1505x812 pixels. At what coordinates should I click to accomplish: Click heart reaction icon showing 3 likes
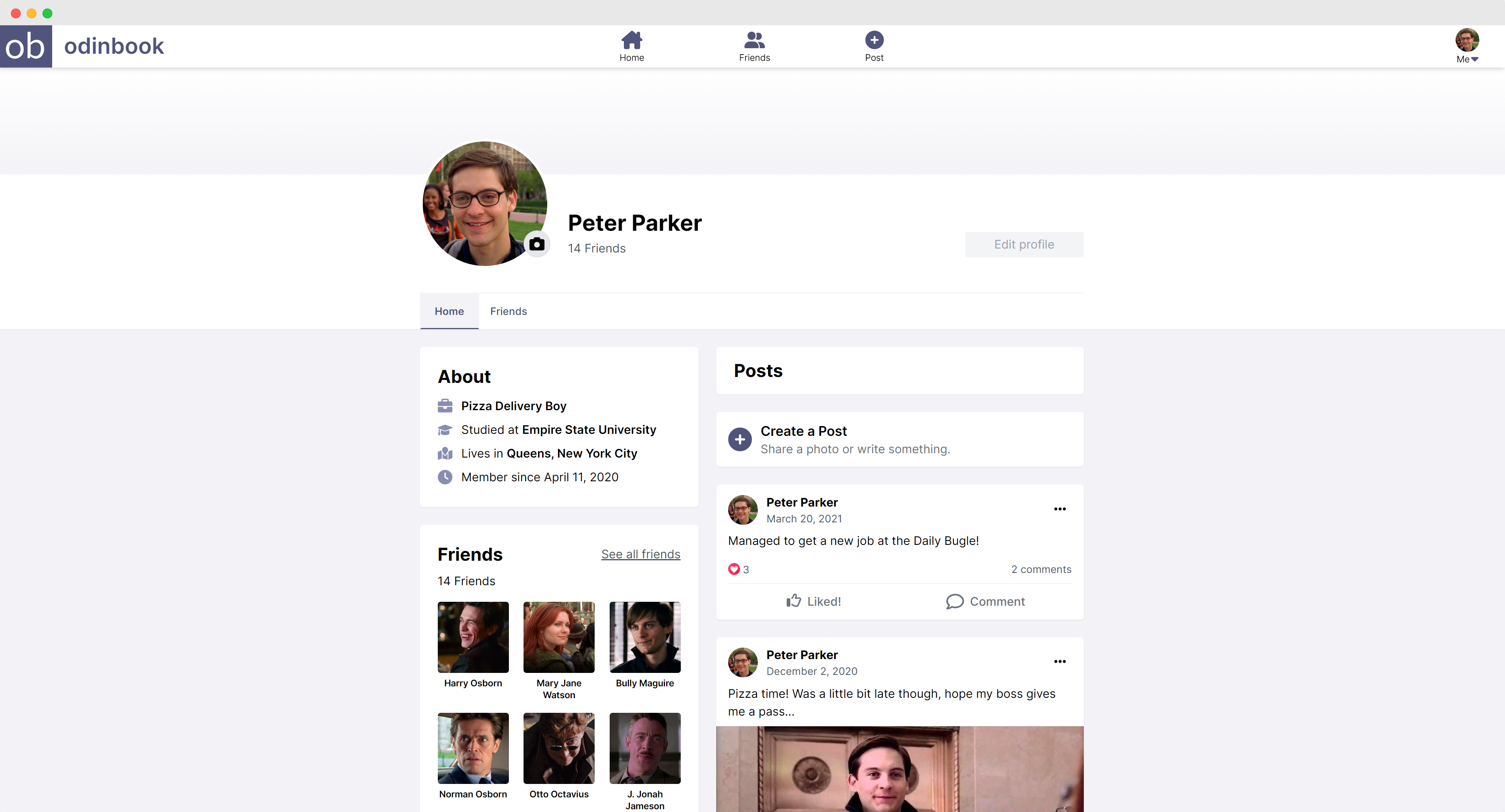[x=734, y=569]
